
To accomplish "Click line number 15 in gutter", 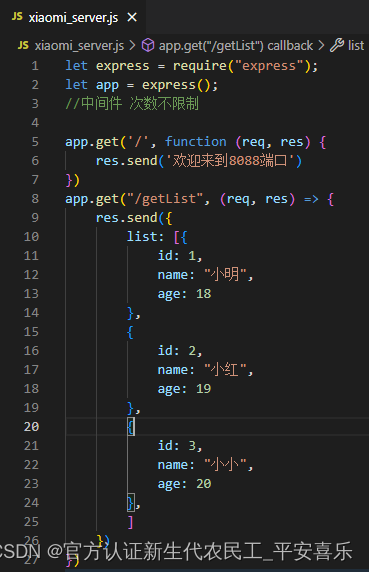I will pyautogui.click(x=31, y=332).
